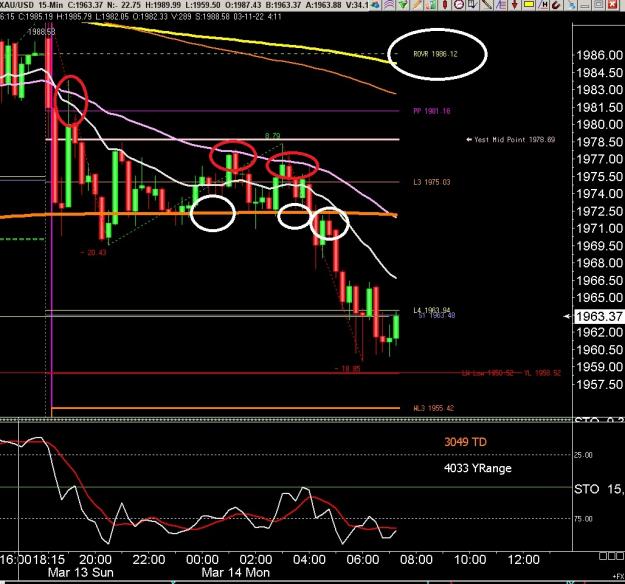Click the 4033 YRange text
The height and width of the screenshot is (584, 625).
[x=478, y=468]
